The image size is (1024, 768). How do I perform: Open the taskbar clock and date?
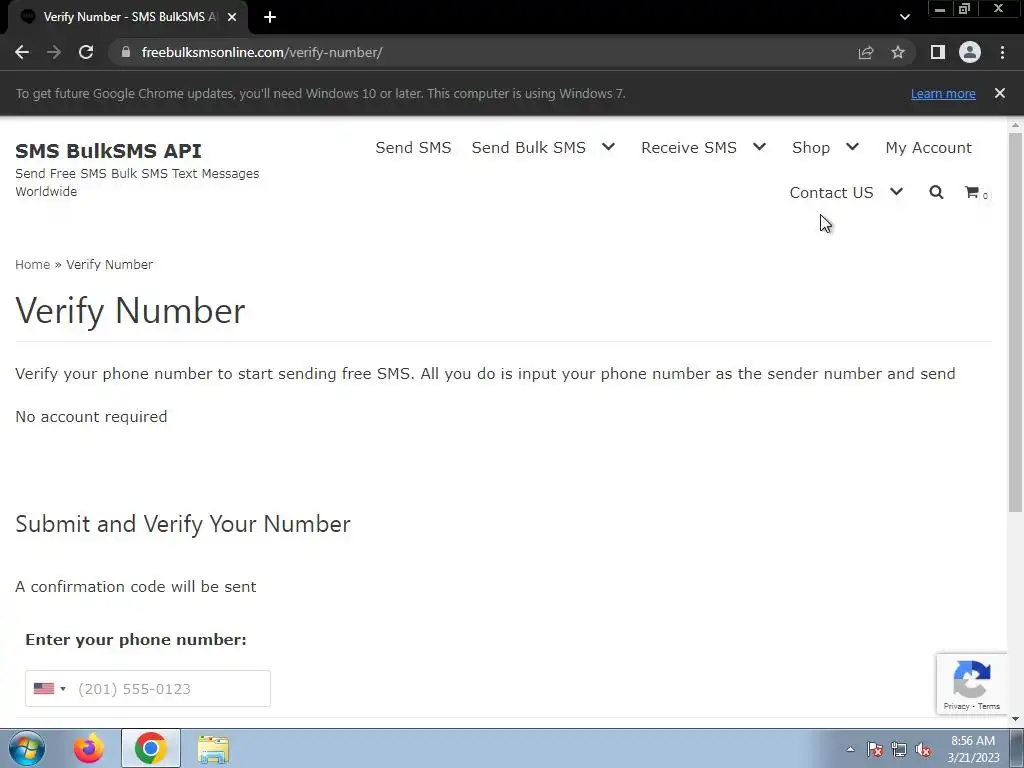973,749
